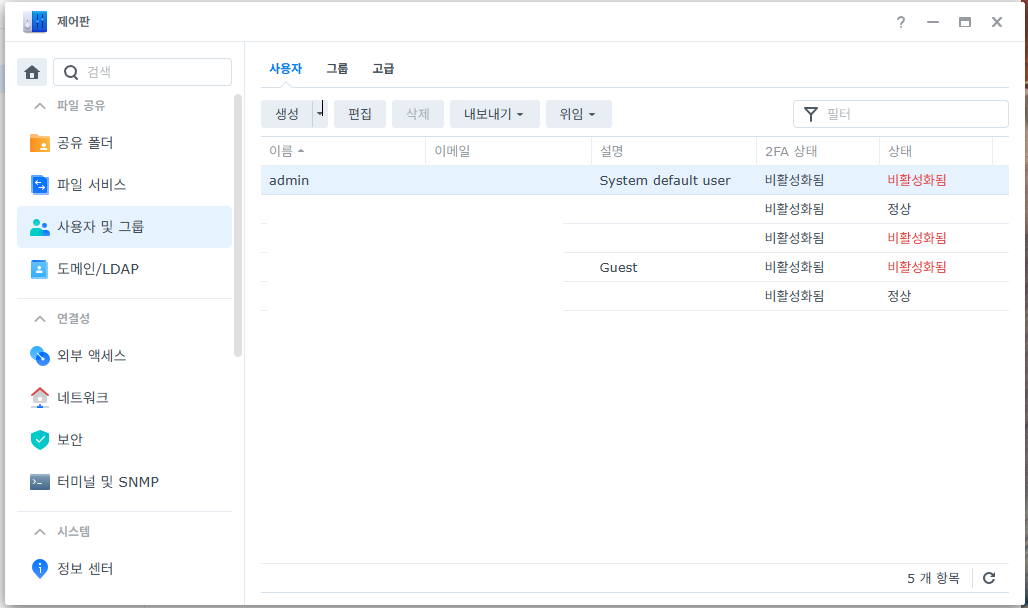Collapse the 연결성 section
Image resolution: width=1028 pixels, height=608 pixels.
click(x=40, y=319)
